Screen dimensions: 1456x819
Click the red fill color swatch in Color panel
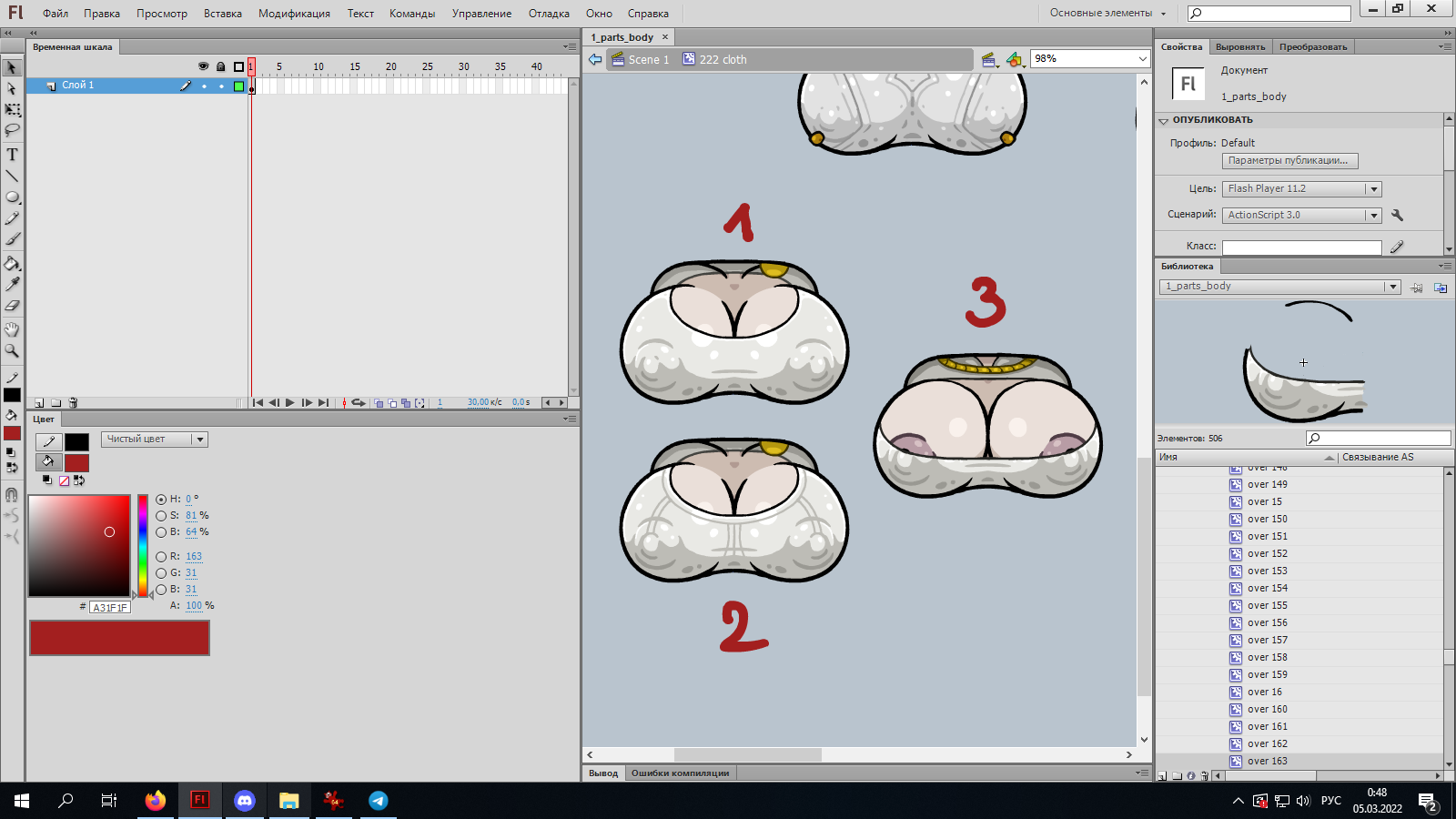click(x=76, y=462)
